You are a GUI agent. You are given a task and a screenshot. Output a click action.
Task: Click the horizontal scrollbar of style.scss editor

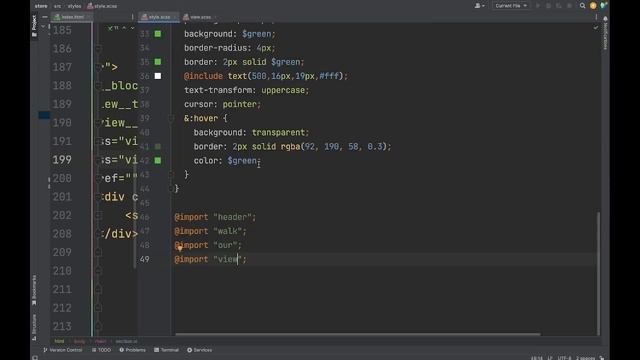click(358, 334)
